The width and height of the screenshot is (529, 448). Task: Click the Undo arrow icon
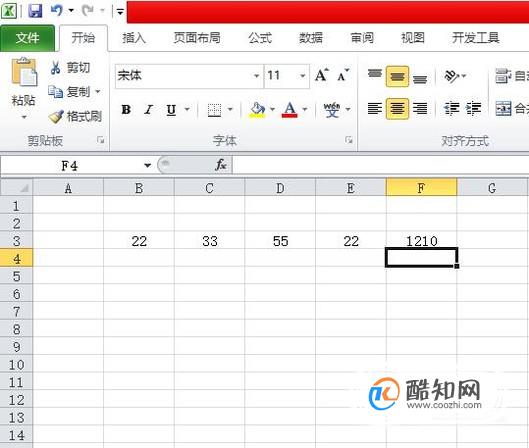pyautogui.click(x=56, y=10)
